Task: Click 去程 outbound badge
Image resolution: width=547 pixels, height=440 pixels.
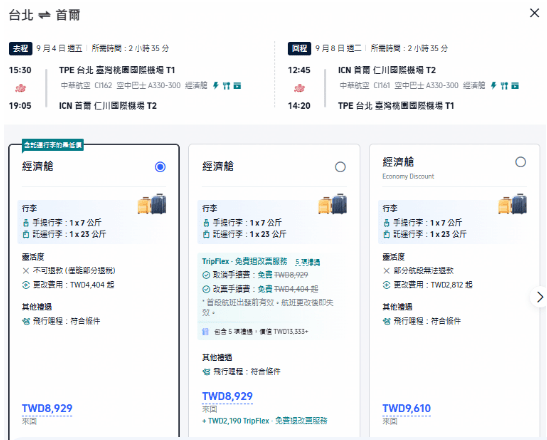Action: (21, 49)
